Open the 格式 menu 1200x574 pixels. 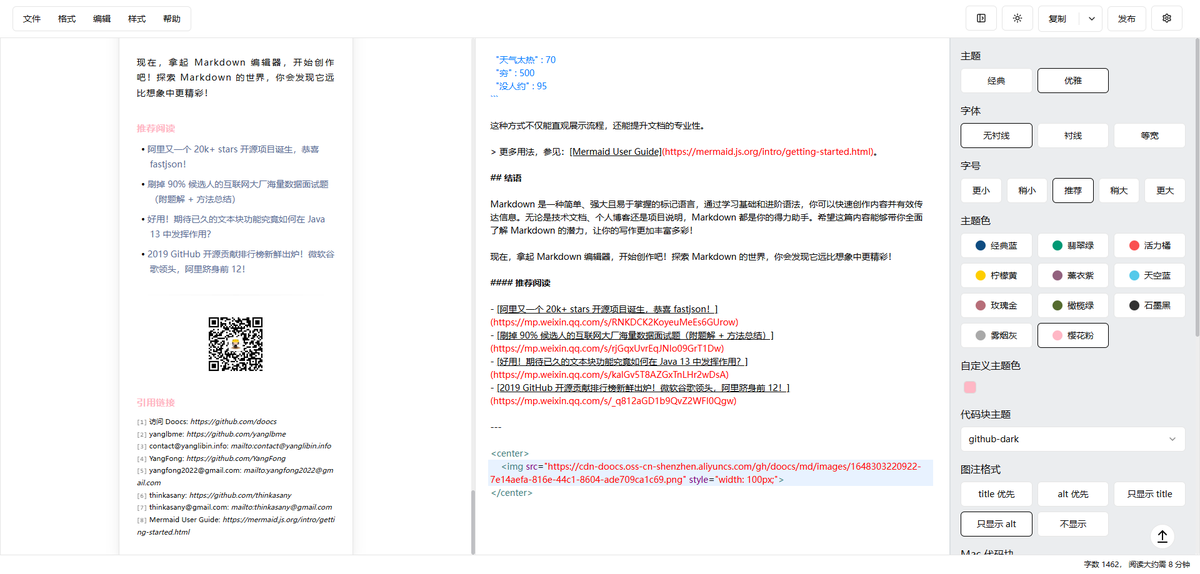67,19
